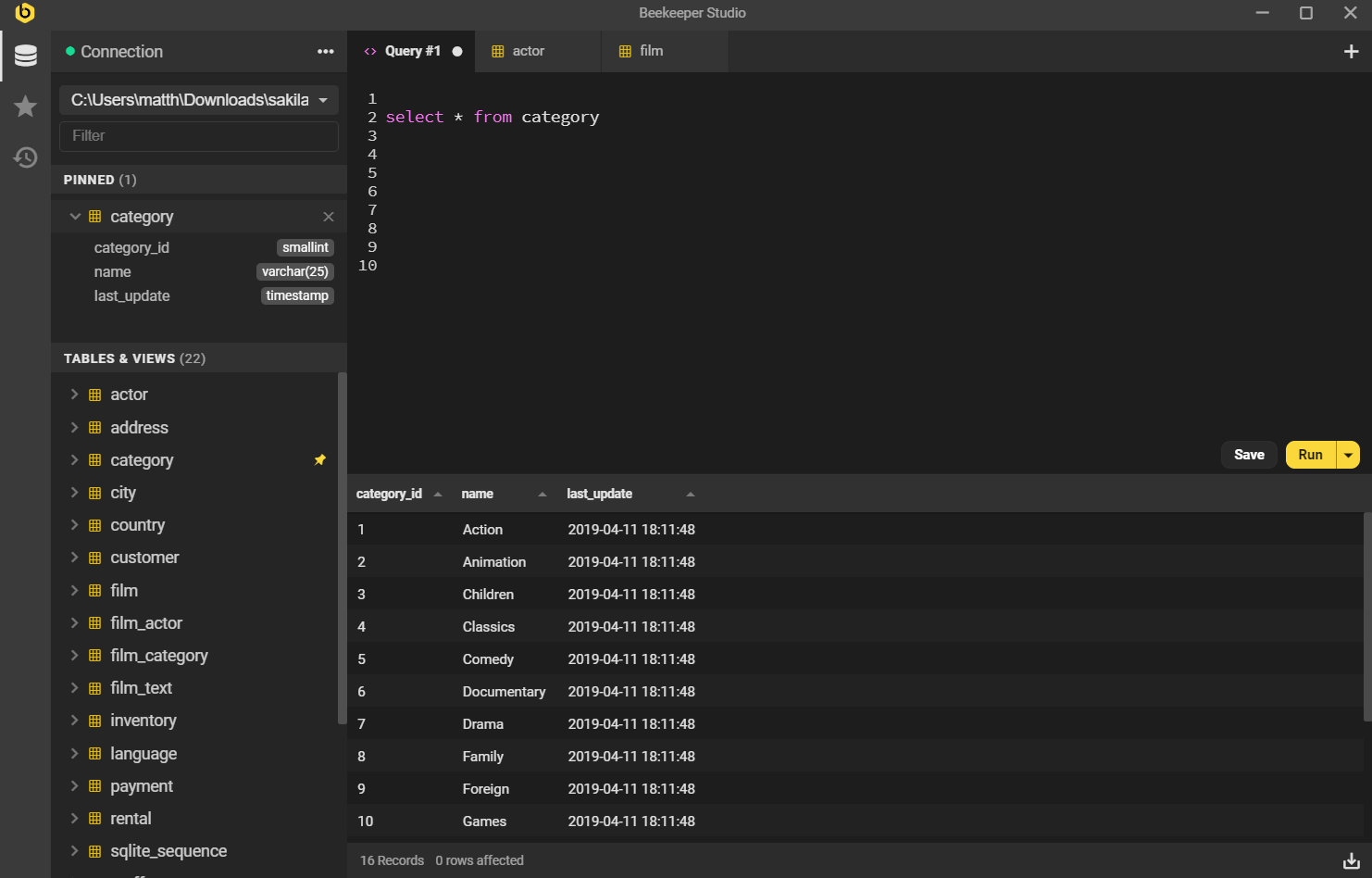Click the Save button
This screenshot has width=1372, height=878.
click(x=1249, y=454)
